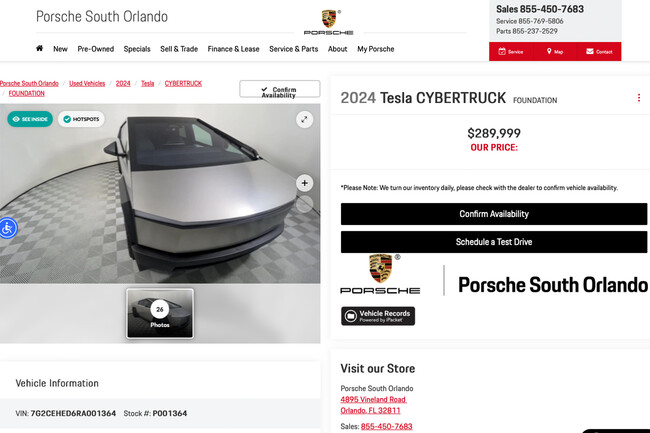
Task: Toggle Hotspots on the vehicle viewer
Action: click(x=81, y=119)
